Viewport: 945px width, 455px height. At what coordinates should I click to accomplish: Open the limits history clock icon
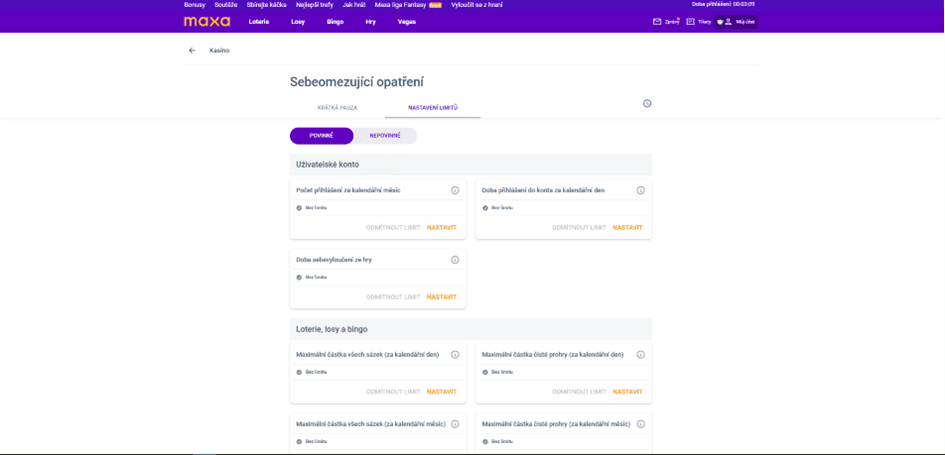click(x=647, y=103)
